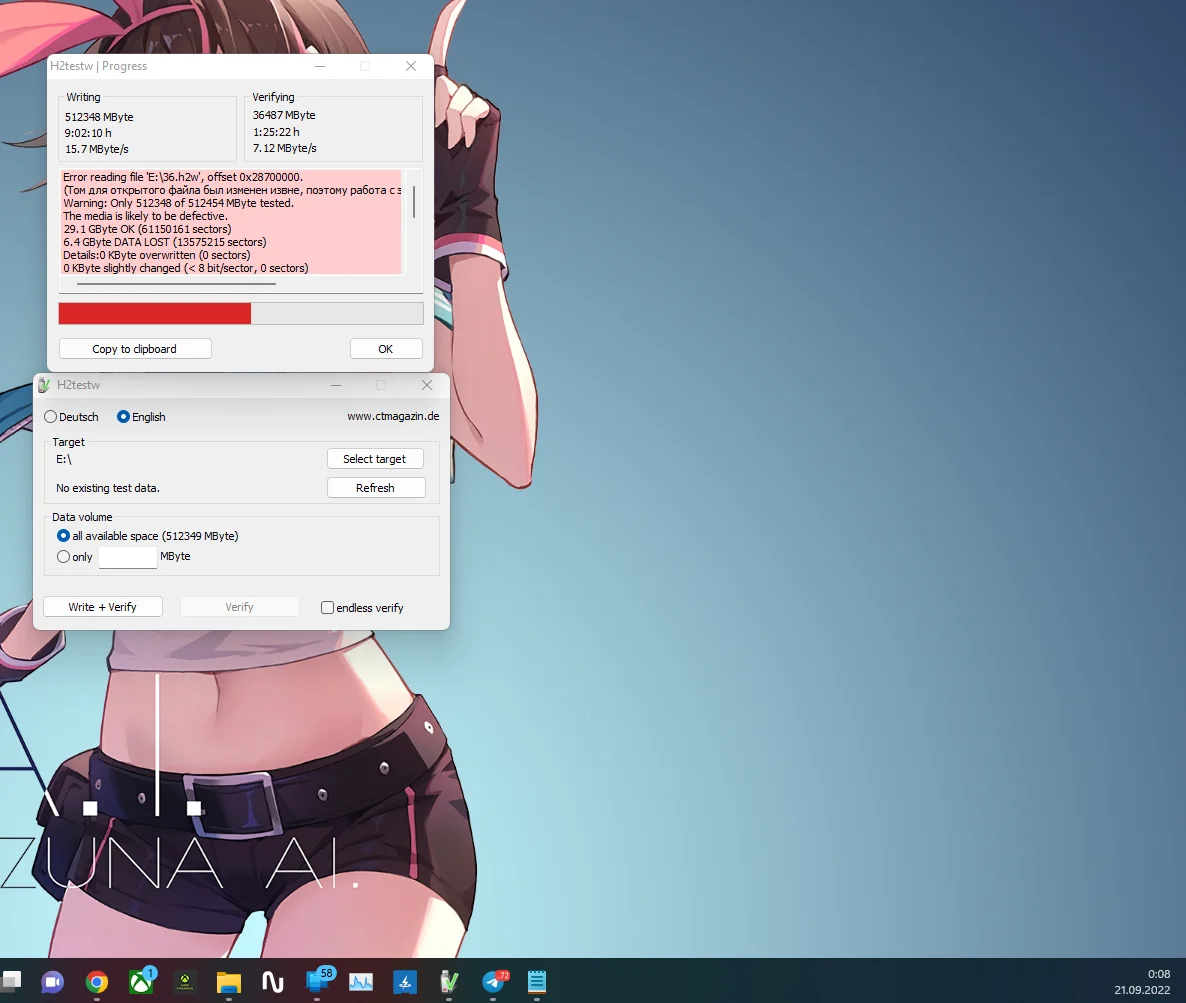Viewport: 1186px width, 1003px height.
Task: Click target path 'E:\' text
Action: pyautogui.click(x=64, y=459)
